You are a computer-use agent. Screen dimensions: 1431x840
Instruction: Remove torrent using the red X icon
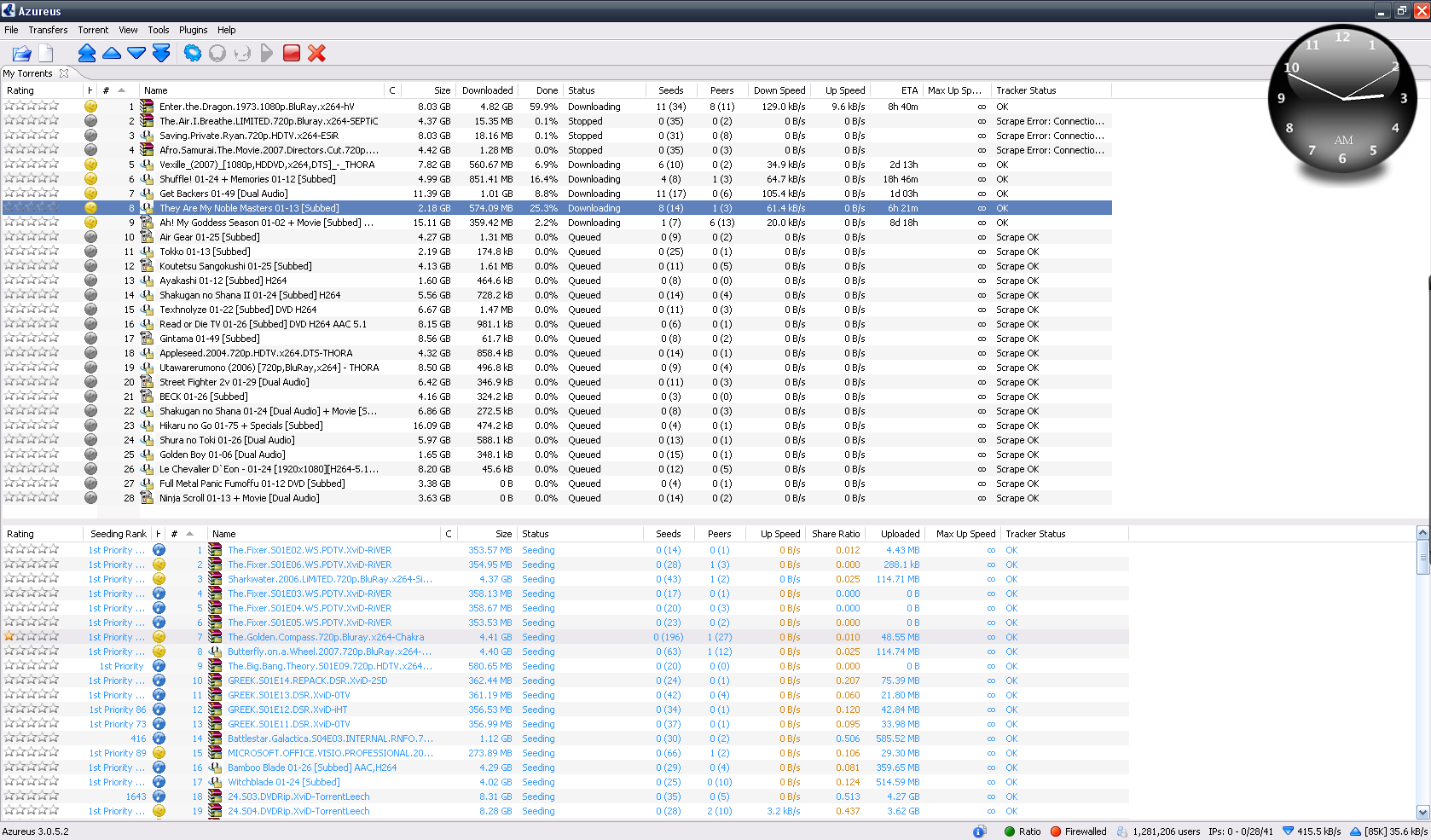(317, 54)
